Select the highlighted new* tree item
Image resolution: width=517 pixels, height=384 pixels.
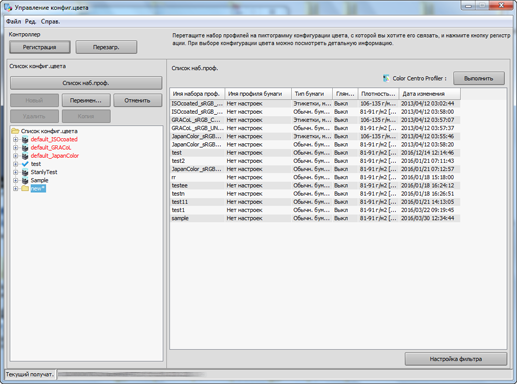pyautogui.click(x=38, y=189)
